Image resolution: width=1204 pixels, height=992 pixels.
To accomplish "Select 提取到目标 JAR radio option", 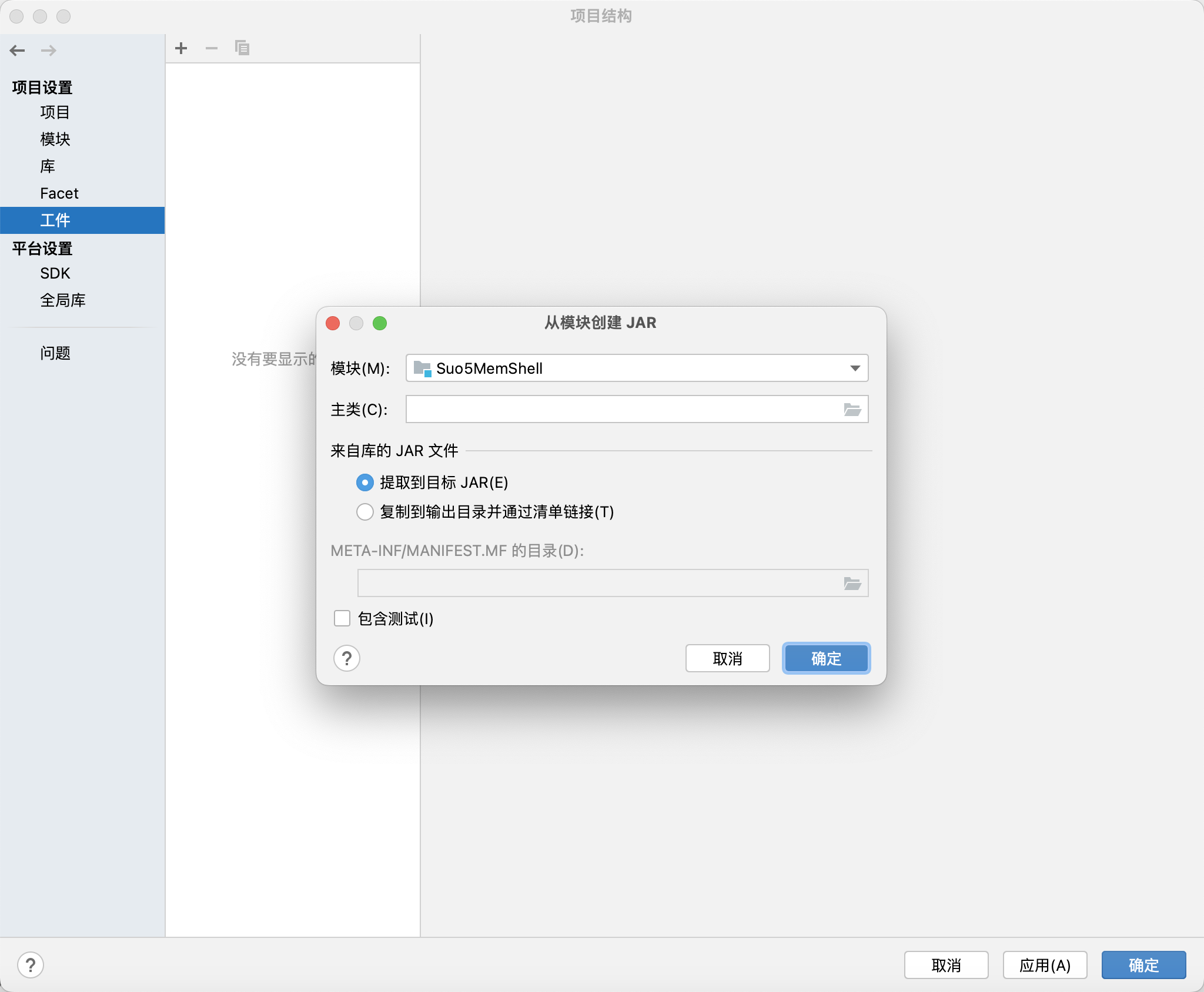I will [x=365, y=482].
